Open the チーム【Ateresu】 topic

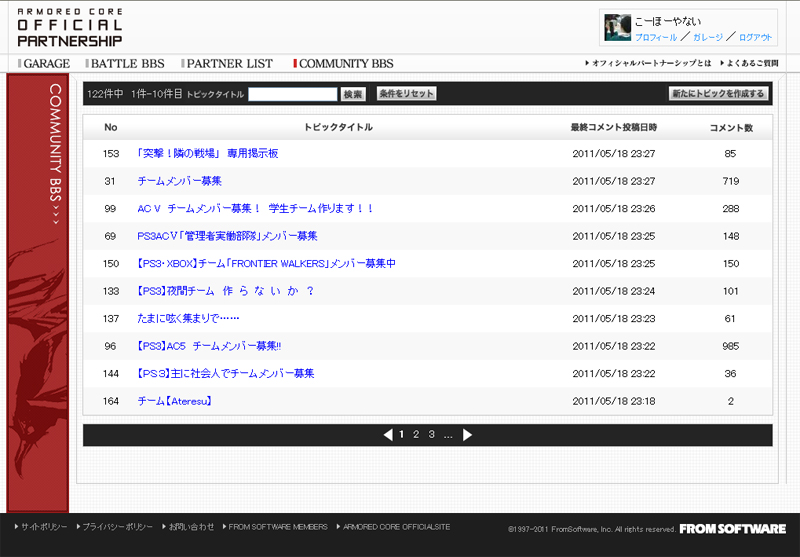point(174,401)
